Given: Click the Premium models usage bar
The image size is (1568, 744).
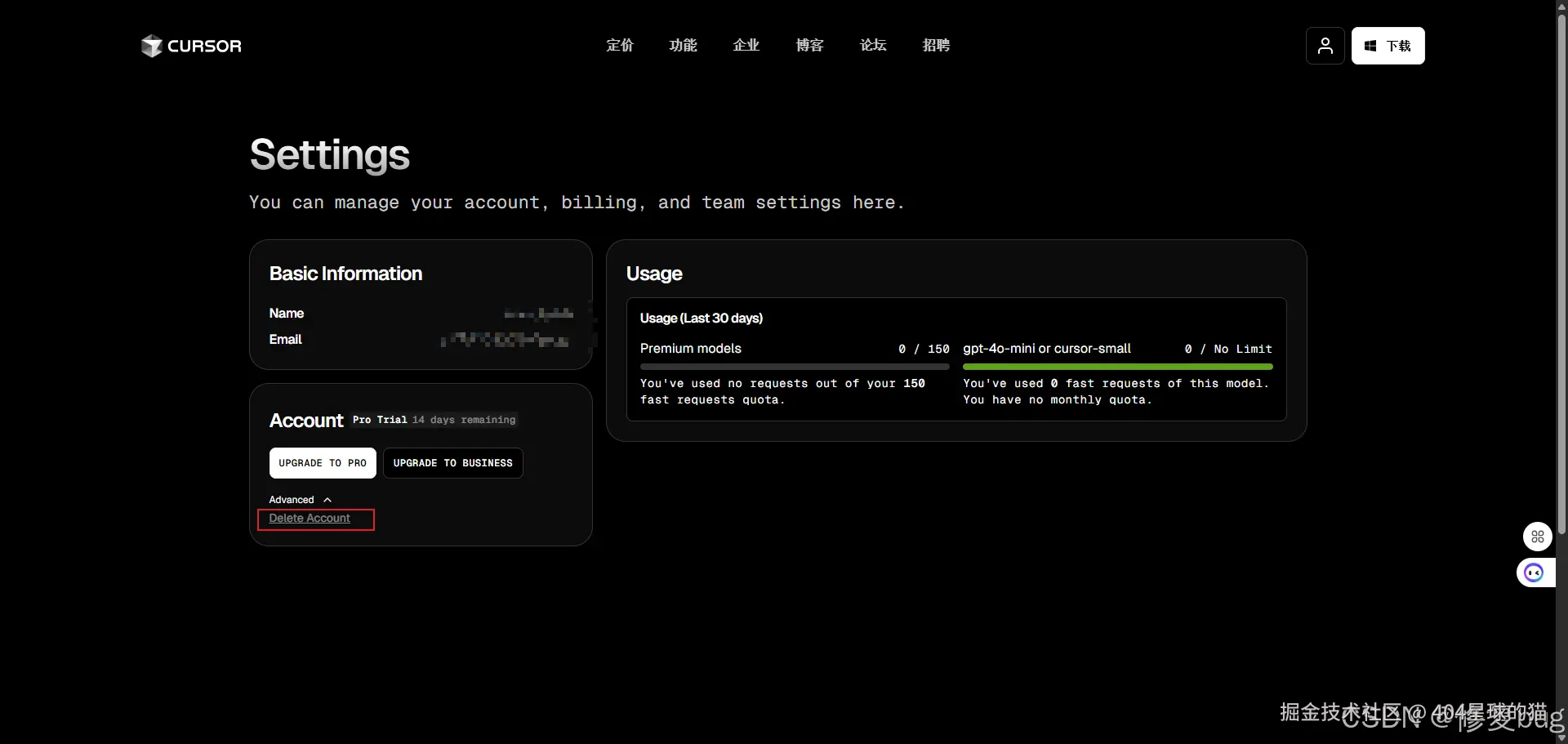Looking at the screenshot, I should (x=795, y=367).
